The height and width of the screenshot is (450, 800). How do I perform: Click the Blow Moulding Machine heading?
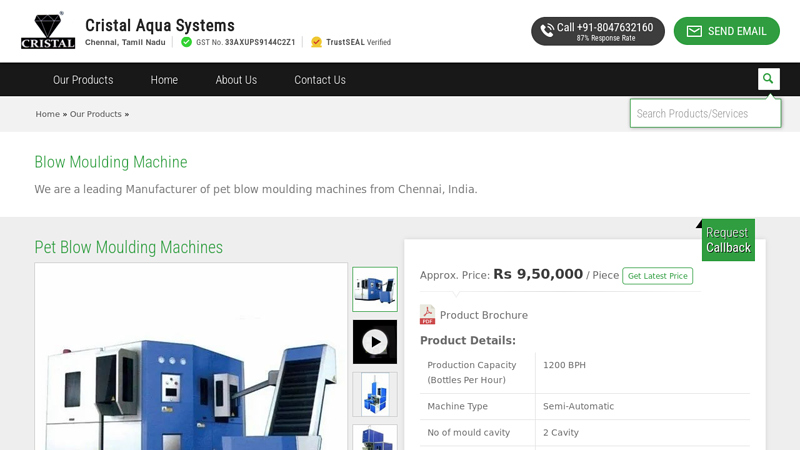coord(111,162)
